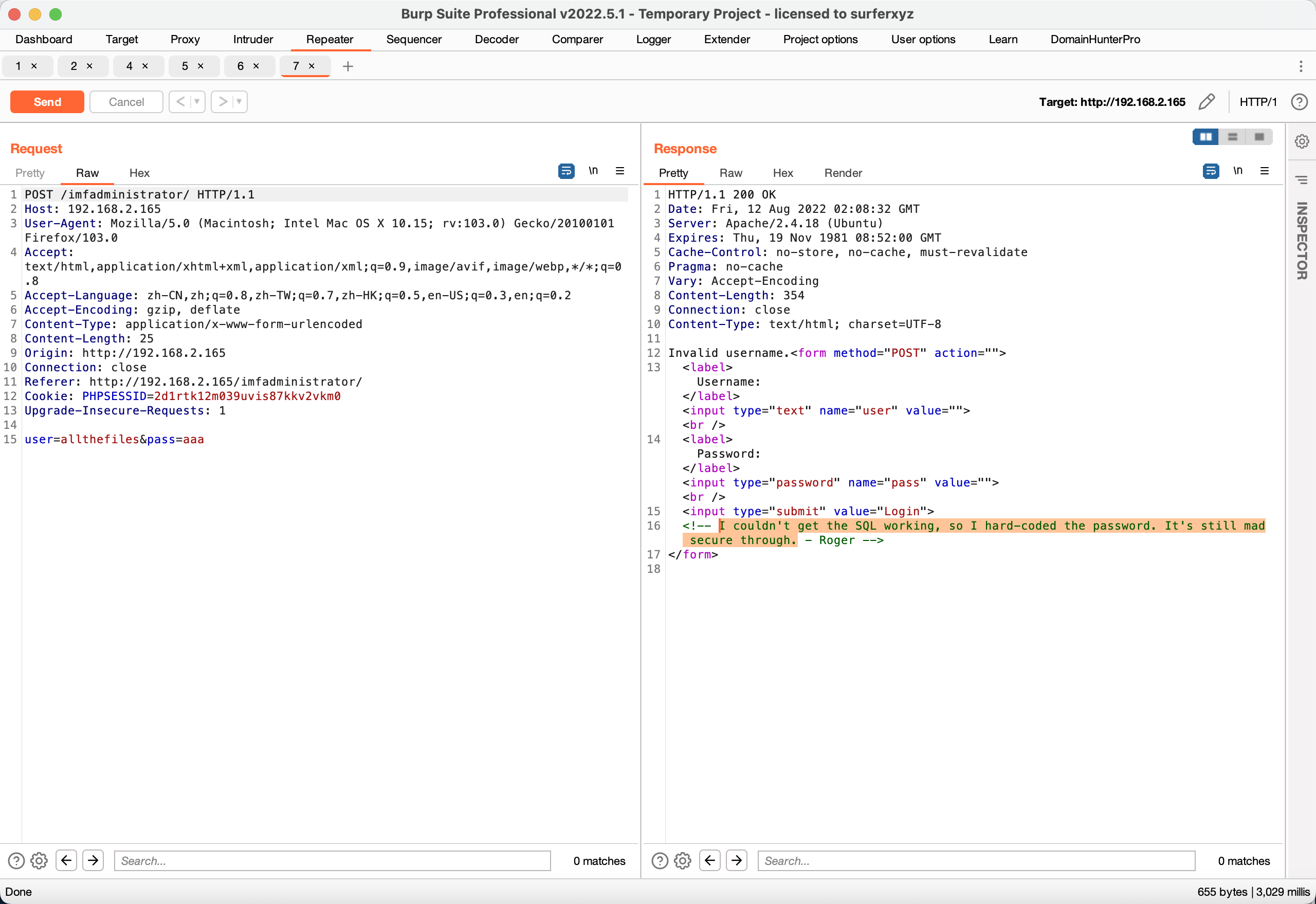Switch to top-bottom layout view

(1232, 137)
